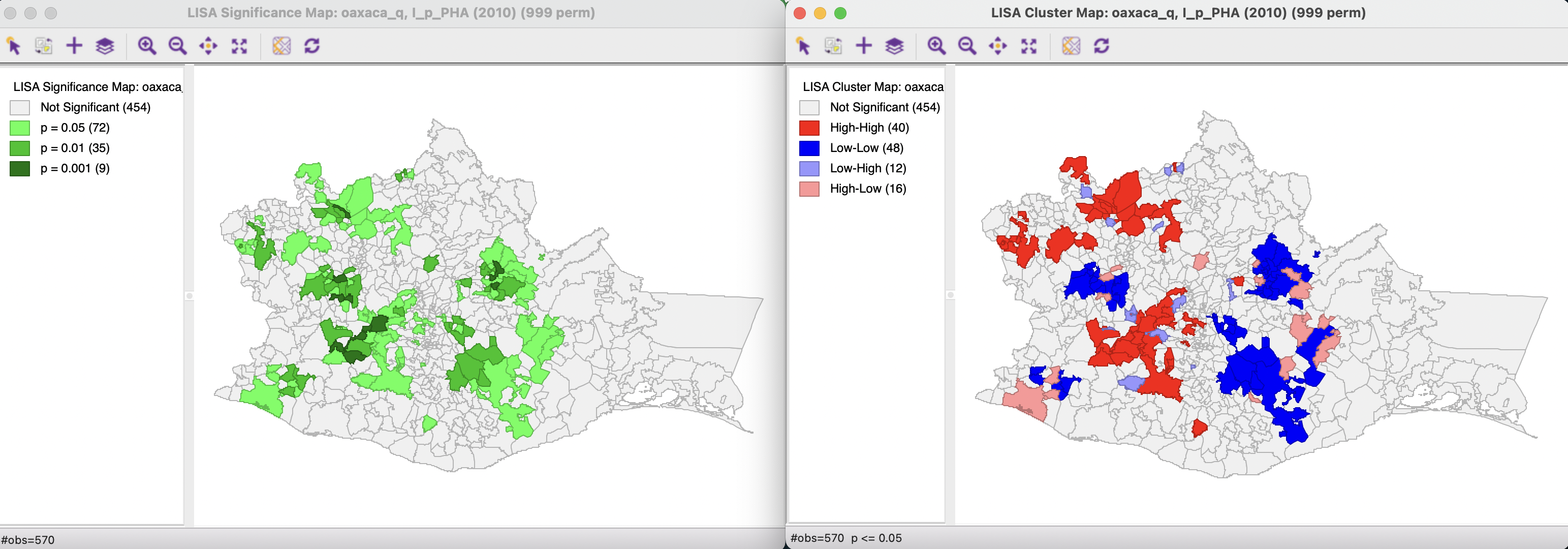Select 'p = 0.01 (35)' legend label
This screenshot has width=1568, height=549.
pyautogui.click(x=75, y=148)
